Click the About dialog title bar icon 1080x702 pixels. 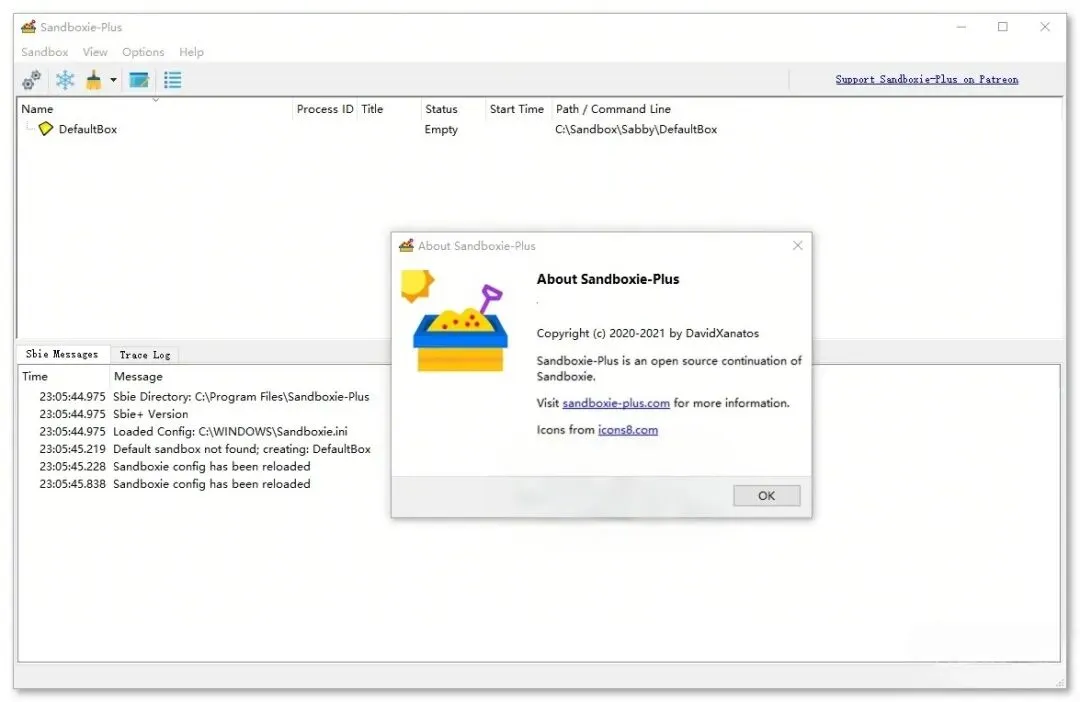point(406,245)
